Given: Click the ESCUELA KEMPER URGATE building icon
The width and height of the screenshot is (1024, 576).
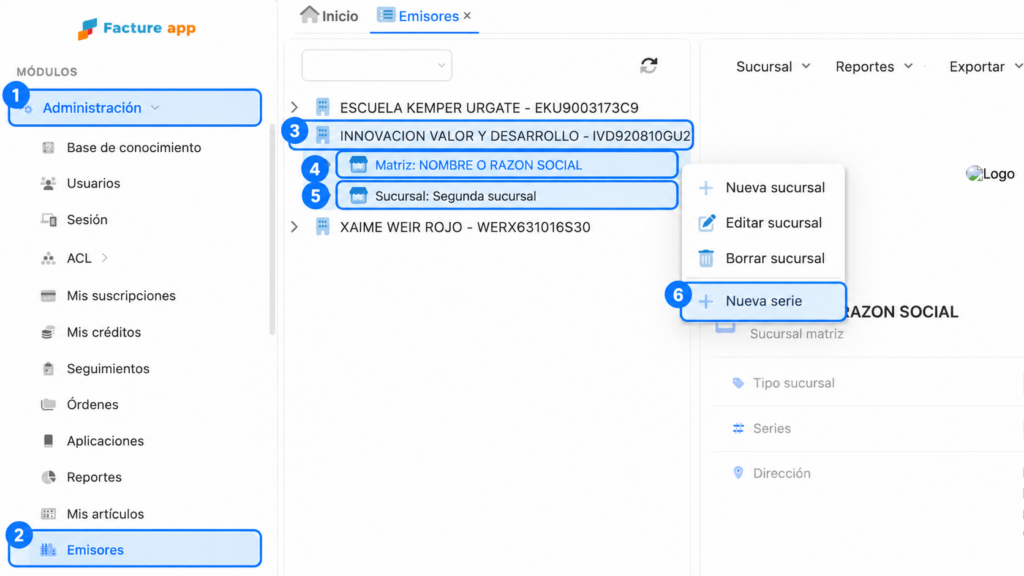Looking at the screenshot, I should [323, 107].
